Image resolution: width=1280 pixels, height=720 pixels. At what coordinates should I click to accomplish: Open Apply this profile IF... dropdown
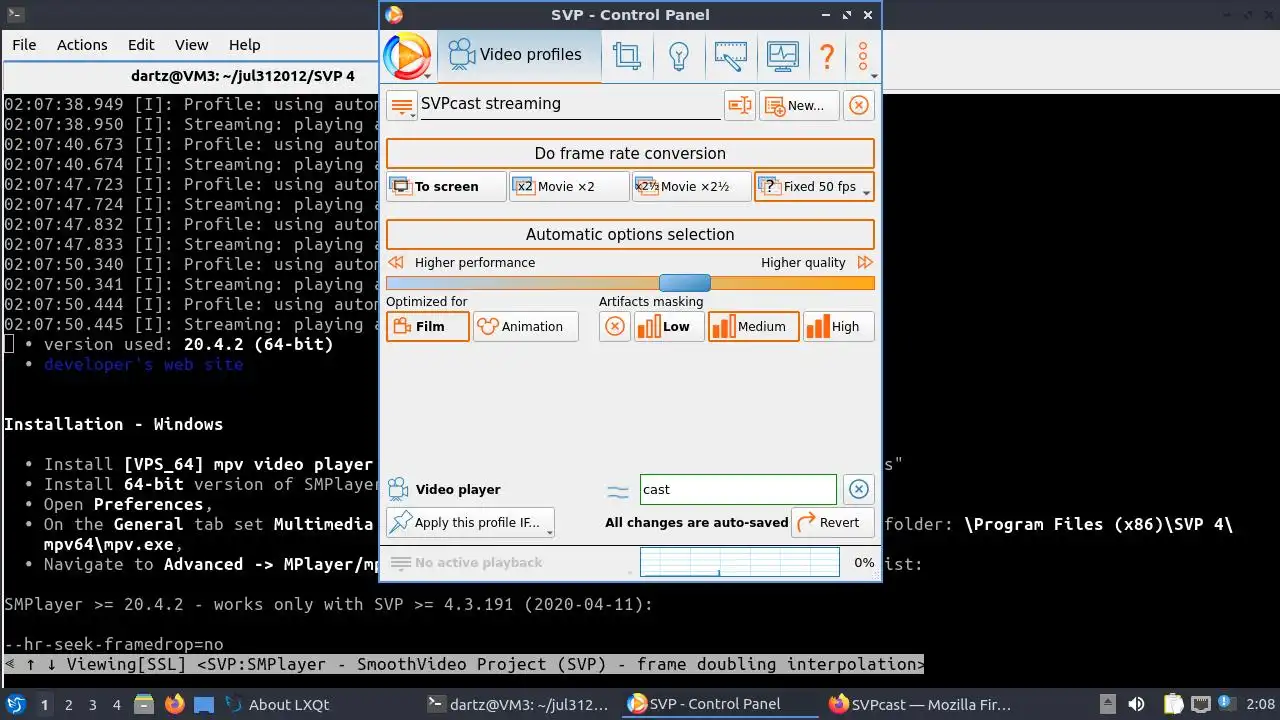(470, 522)
